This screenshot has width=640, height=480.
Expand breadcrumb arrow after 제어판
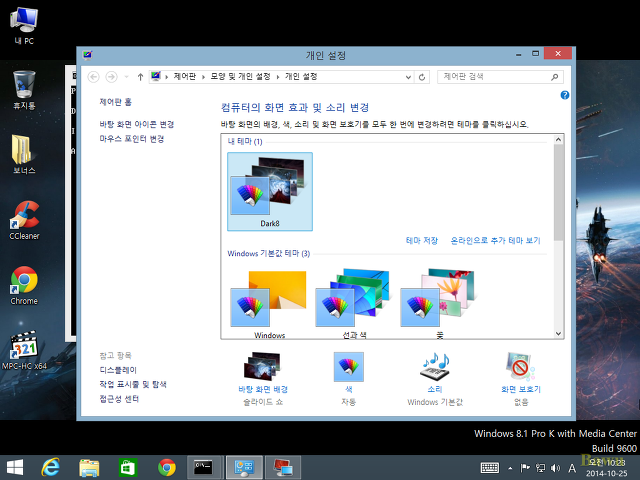203,77
